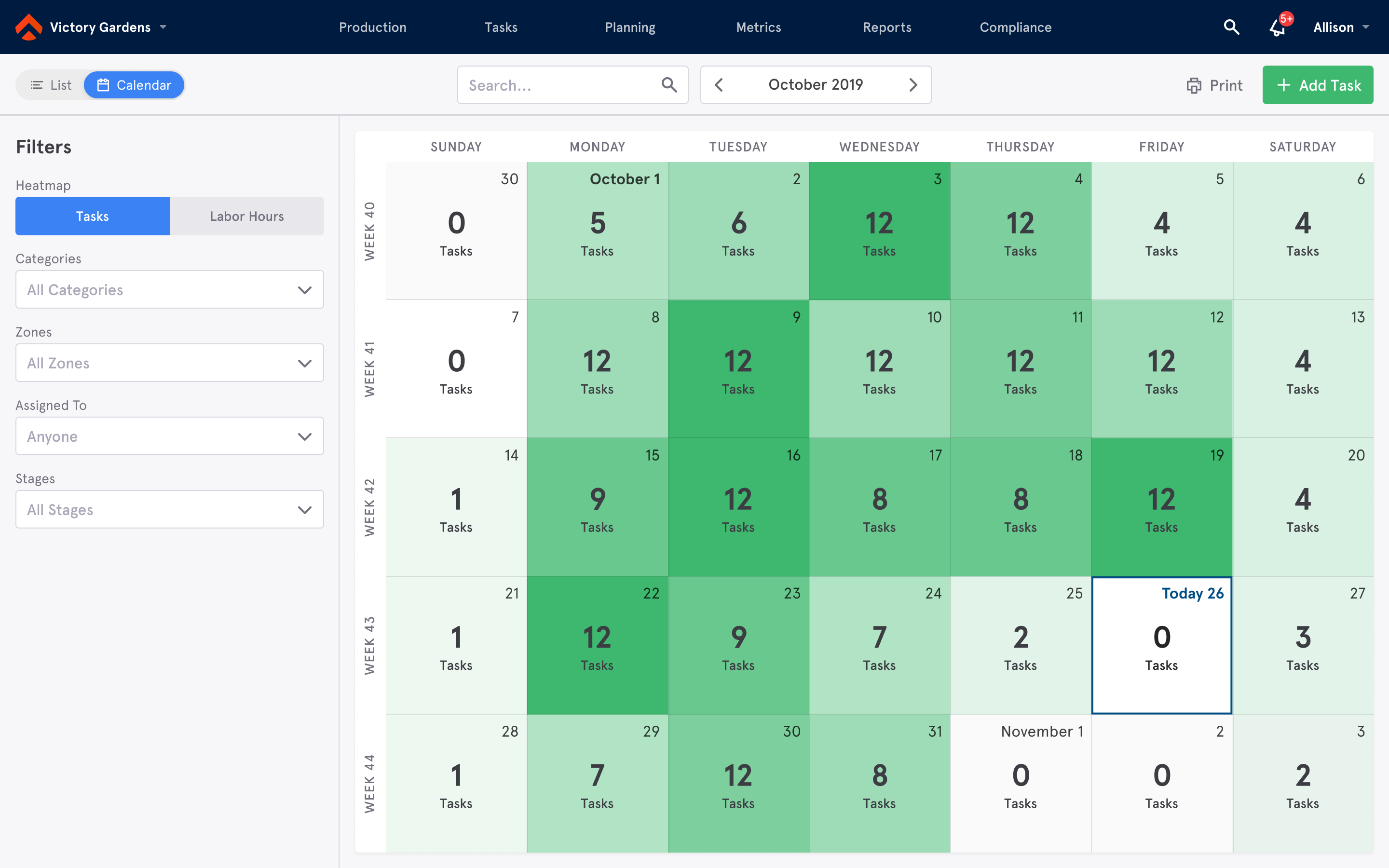Click the Victory Gardens logo icon

coord(29,27)
